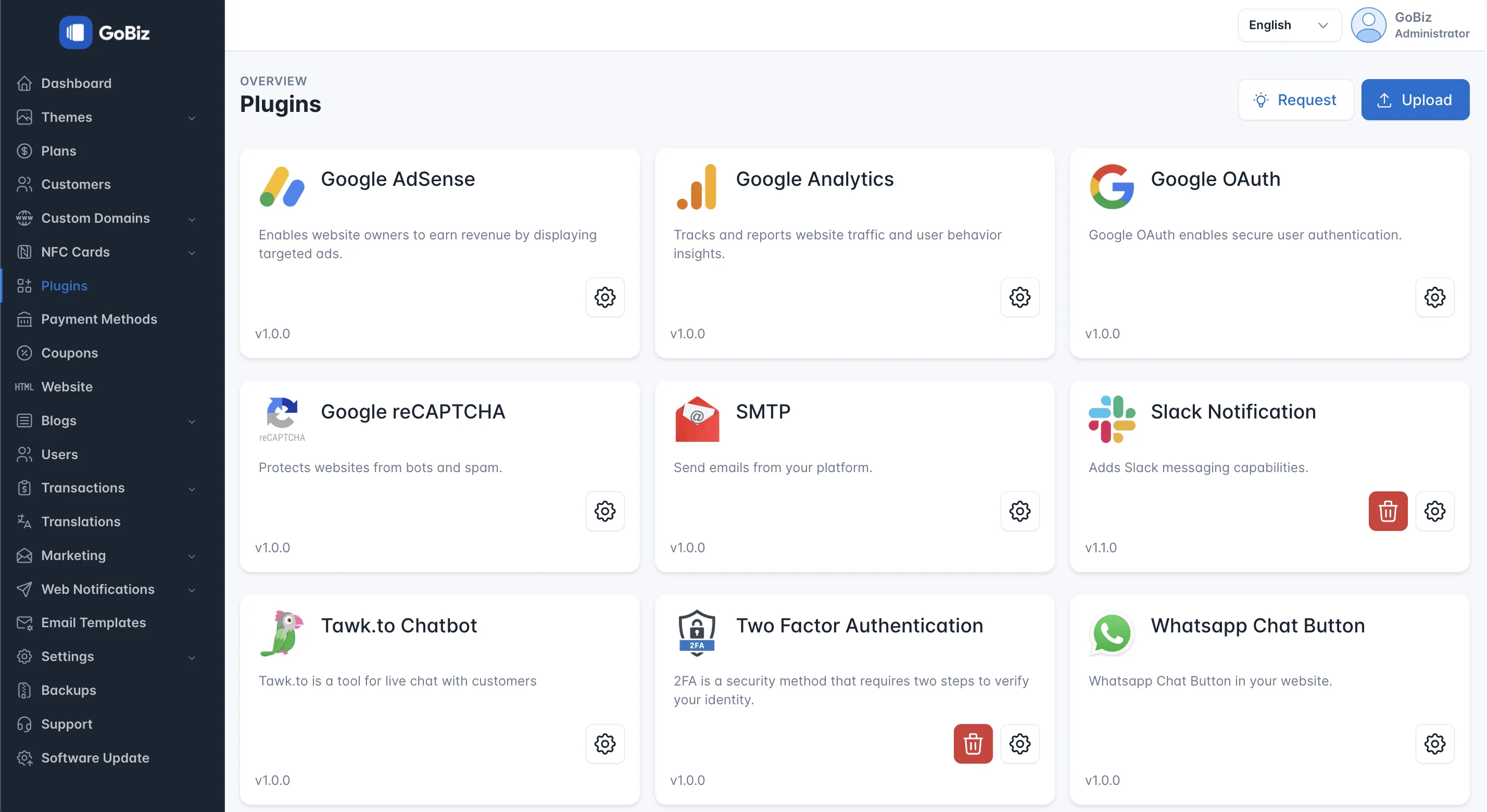
Task: Open the Dashboard menu item
Action: (x=76, y=83)
